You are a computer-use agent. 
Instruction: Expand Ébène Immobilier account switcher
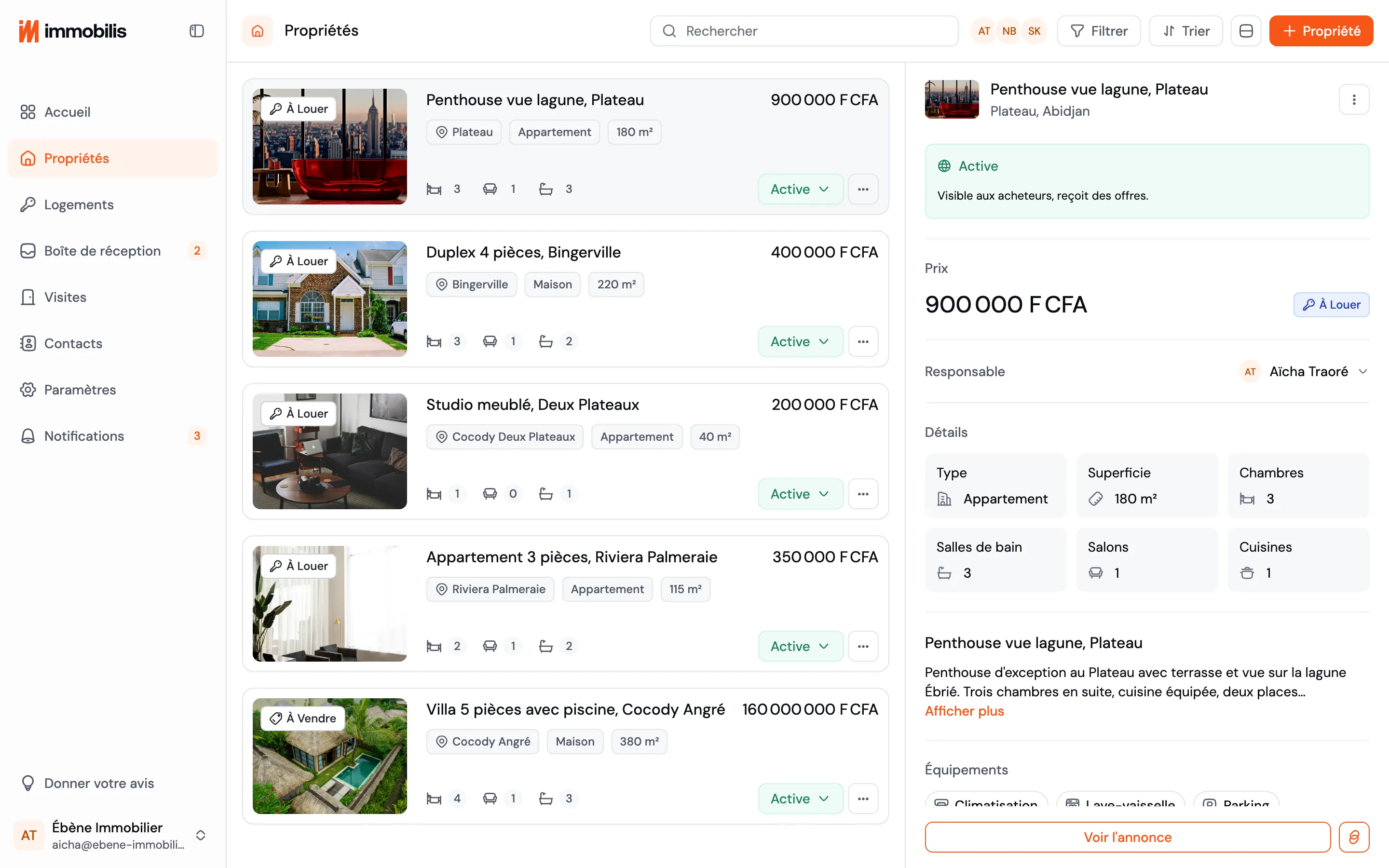click(x=112, y=835)
